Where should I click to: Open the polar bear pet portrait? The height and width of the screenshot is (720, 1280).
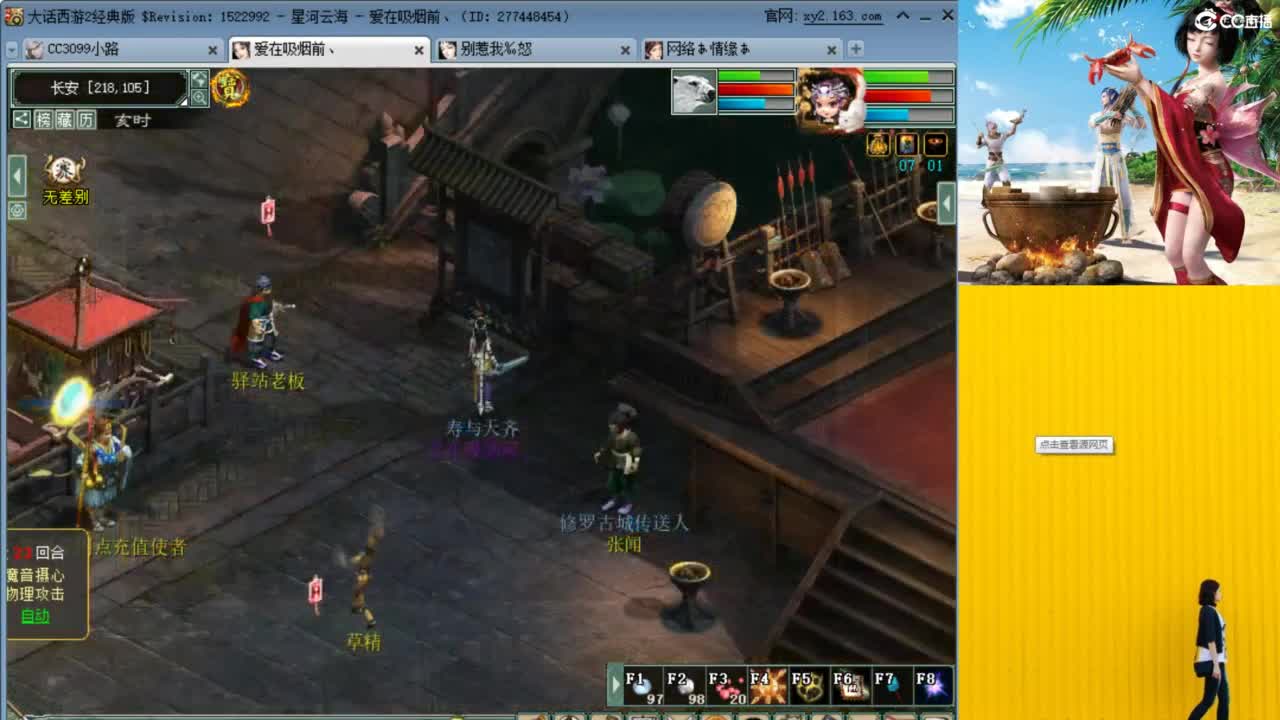[694, 92]
